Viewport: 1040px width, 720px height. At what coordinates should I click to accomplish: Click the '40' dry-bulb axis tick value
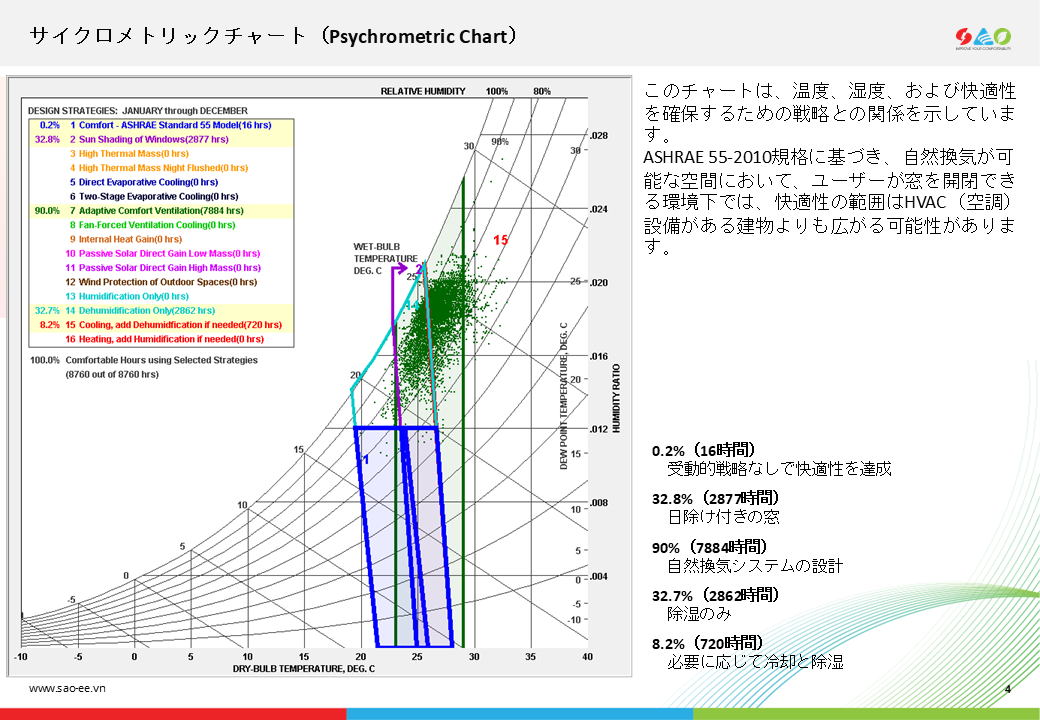tap(588, 656)
